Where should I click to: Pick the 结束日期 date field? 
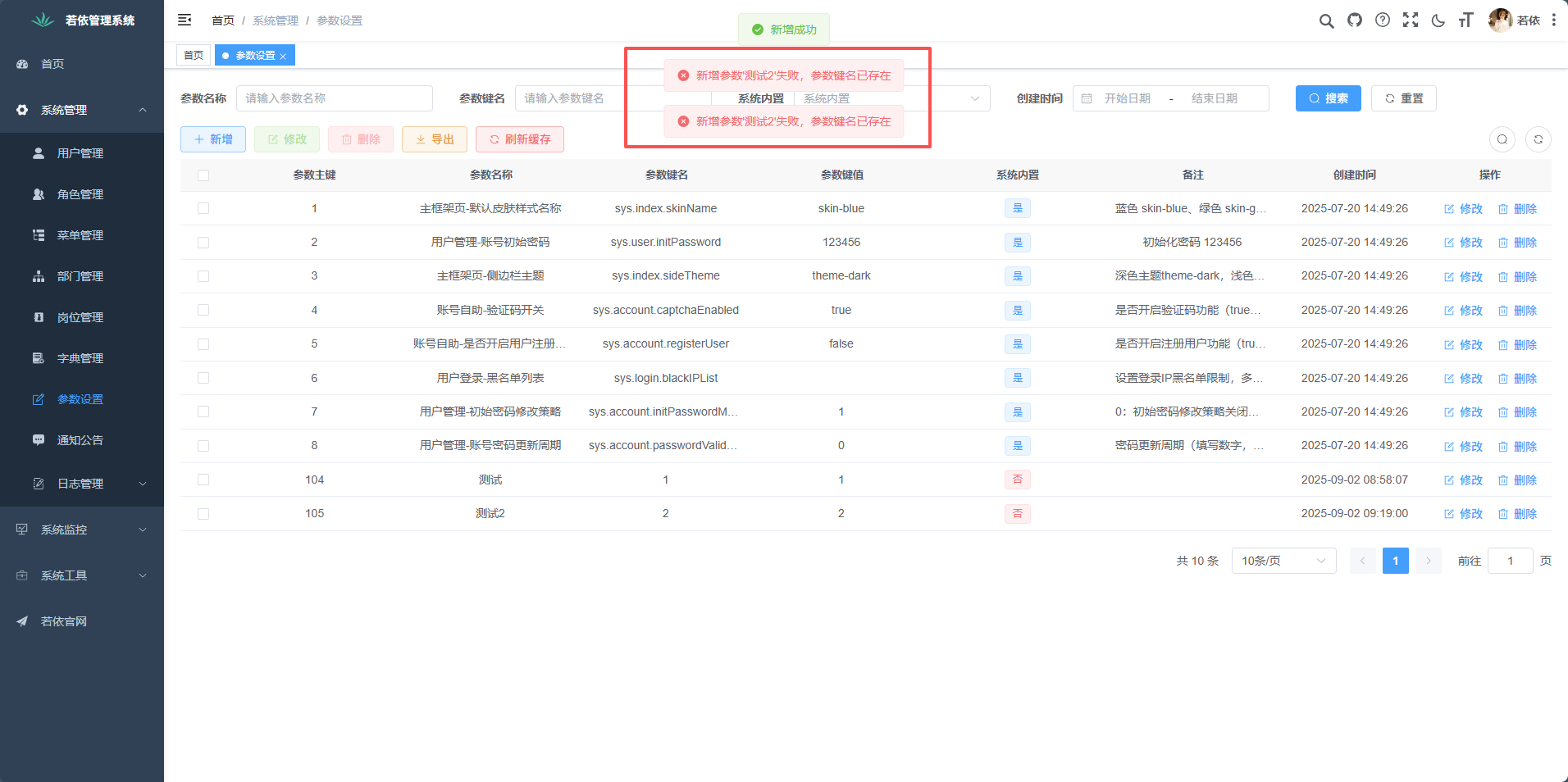[1214, 98]
